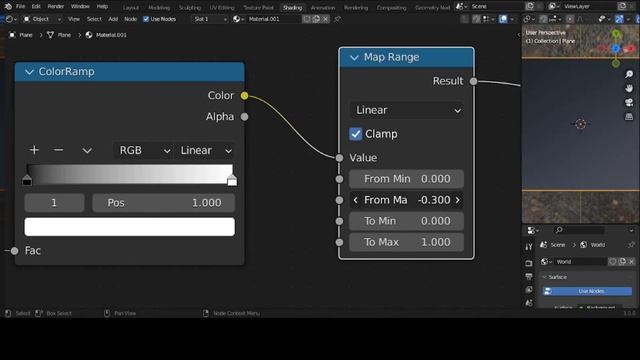Toggle fake user for Material.001
Screen dimensions: 640x360
(307, 19)
